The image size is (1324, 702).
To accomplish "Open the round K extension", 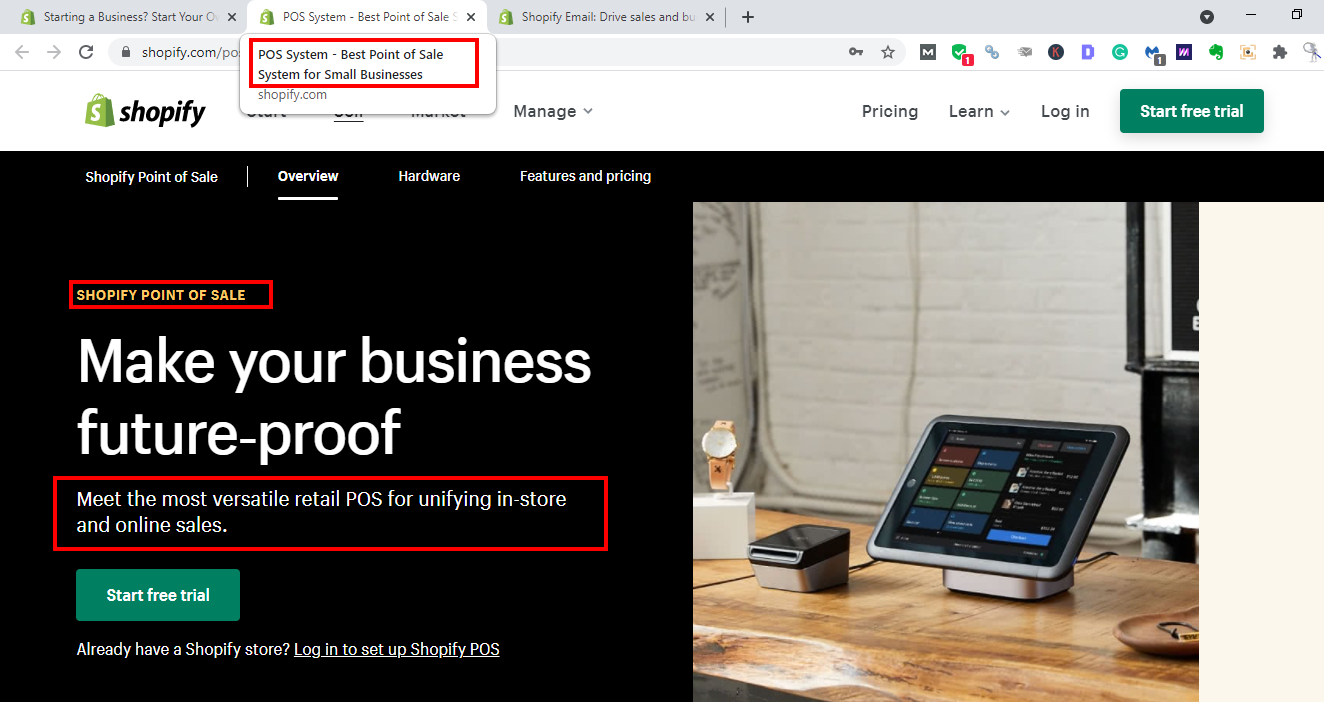I will click(x=1056, y=52).
